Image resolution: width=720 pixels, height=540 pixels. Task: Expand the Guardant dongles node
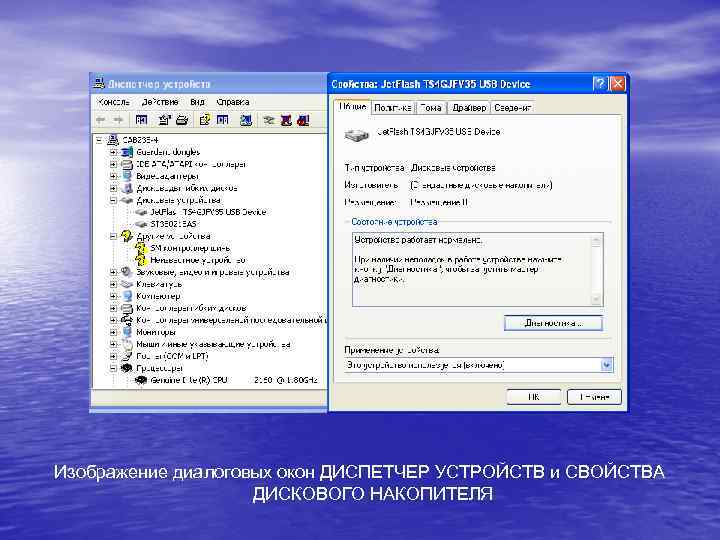point(113,152)
